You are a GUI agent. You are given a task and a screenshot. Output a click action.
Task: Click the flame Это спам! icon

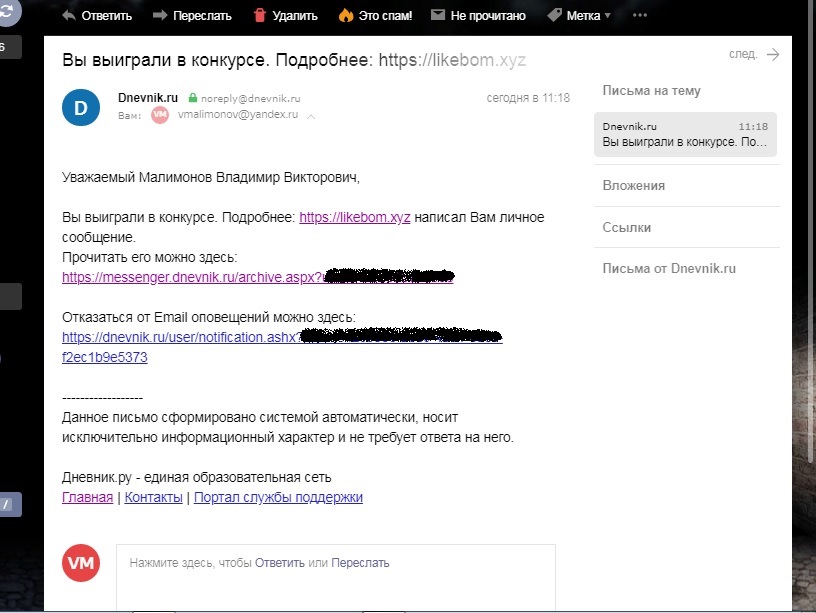pos(346,15)
